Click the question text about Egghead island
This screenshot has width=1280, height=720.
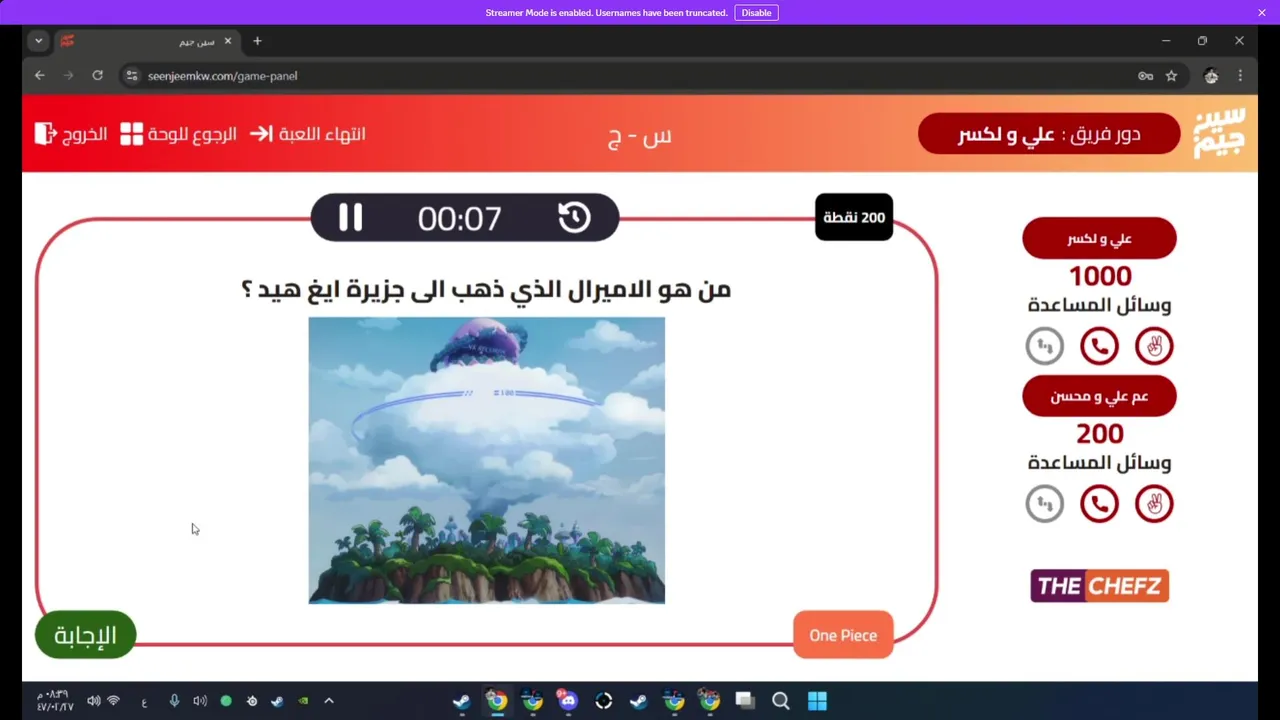(486, 290)
